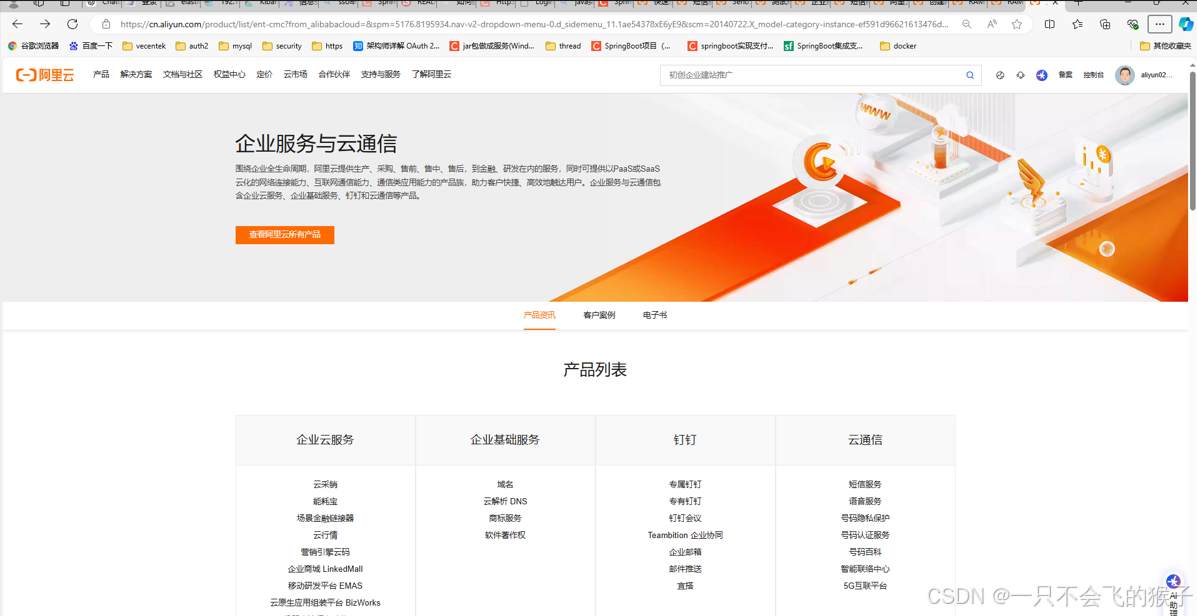Open the 权益中心 menu item

(229, 75)
